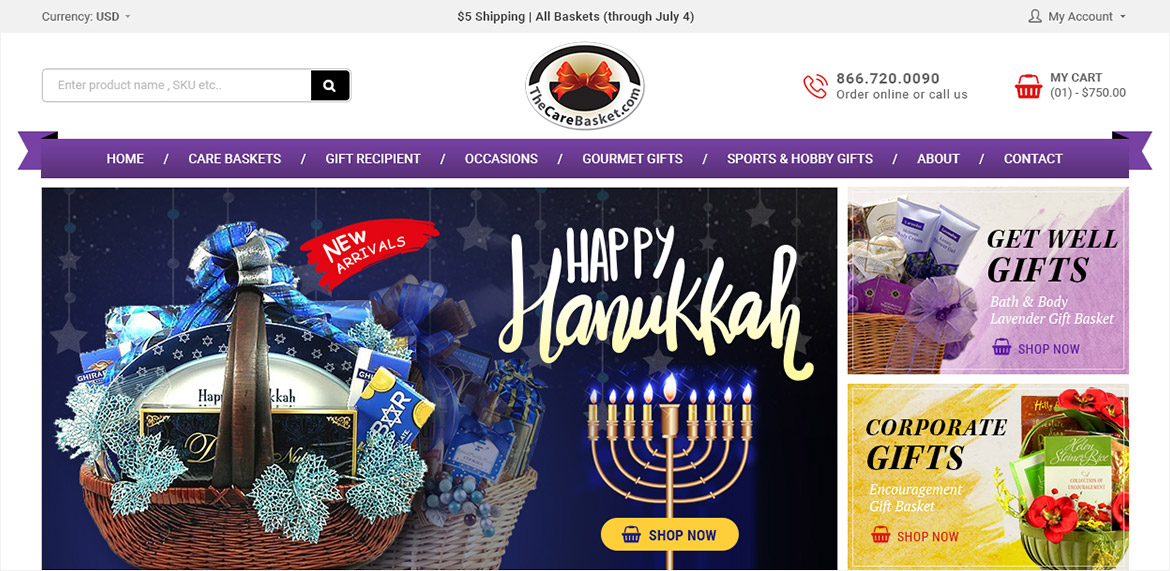Click the Get Well Gifts banner image
The image size is (1170, 571).
[988, 280]
